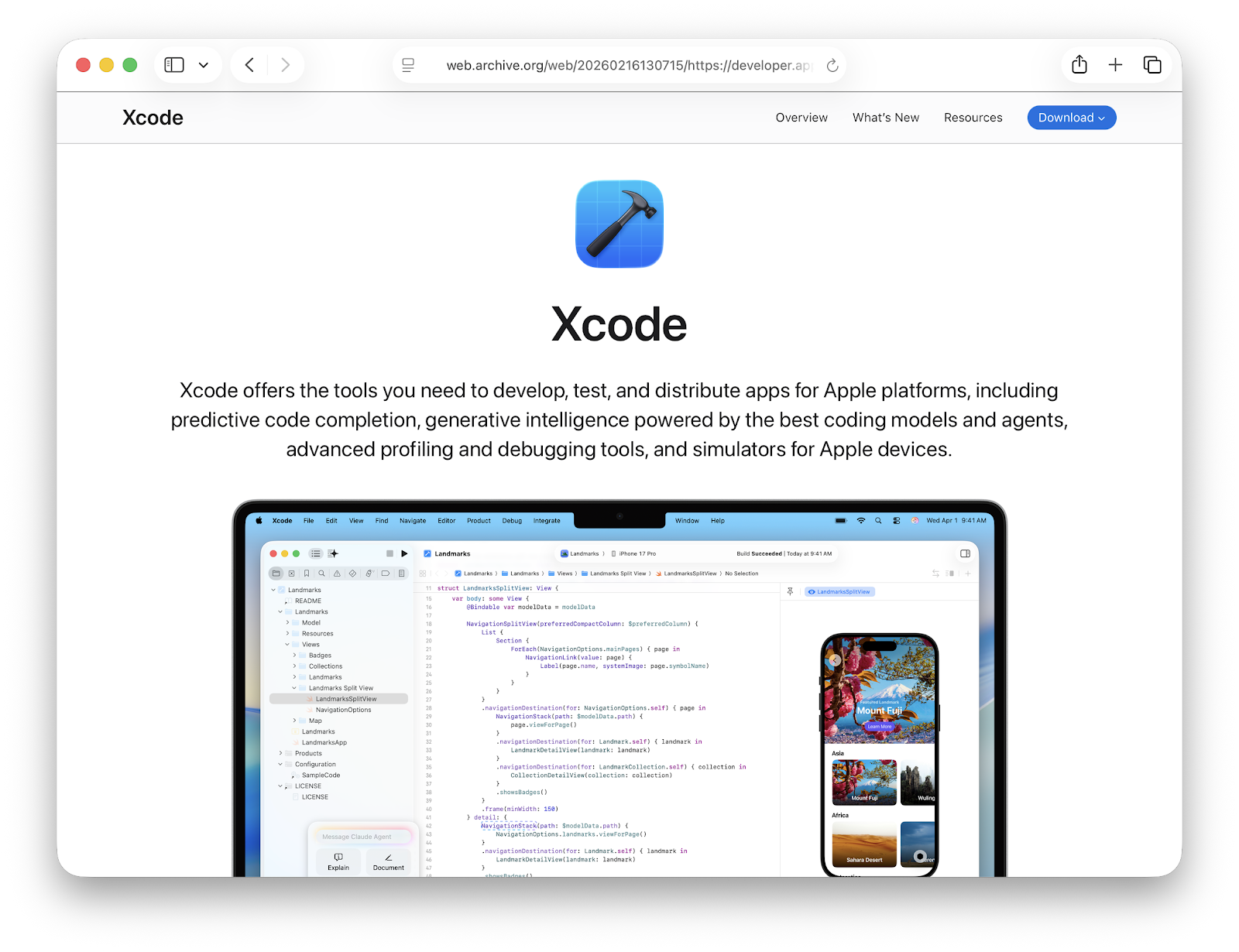Open the Apple menu in the Xcode screenshot
This screenshot has width=1239, height=952.
click(x=259, y=521)
